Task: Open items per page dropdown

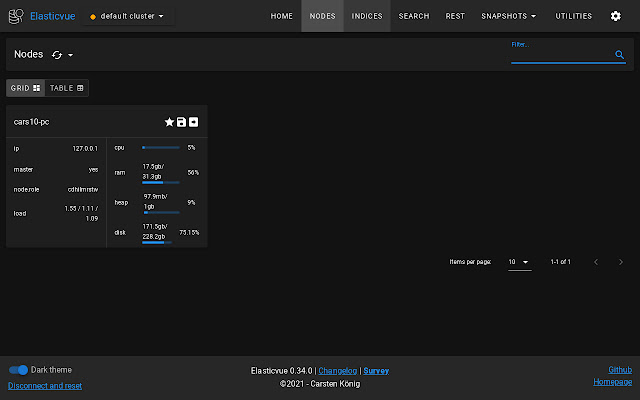Action: pyautogui.click(x=519, y=262)
